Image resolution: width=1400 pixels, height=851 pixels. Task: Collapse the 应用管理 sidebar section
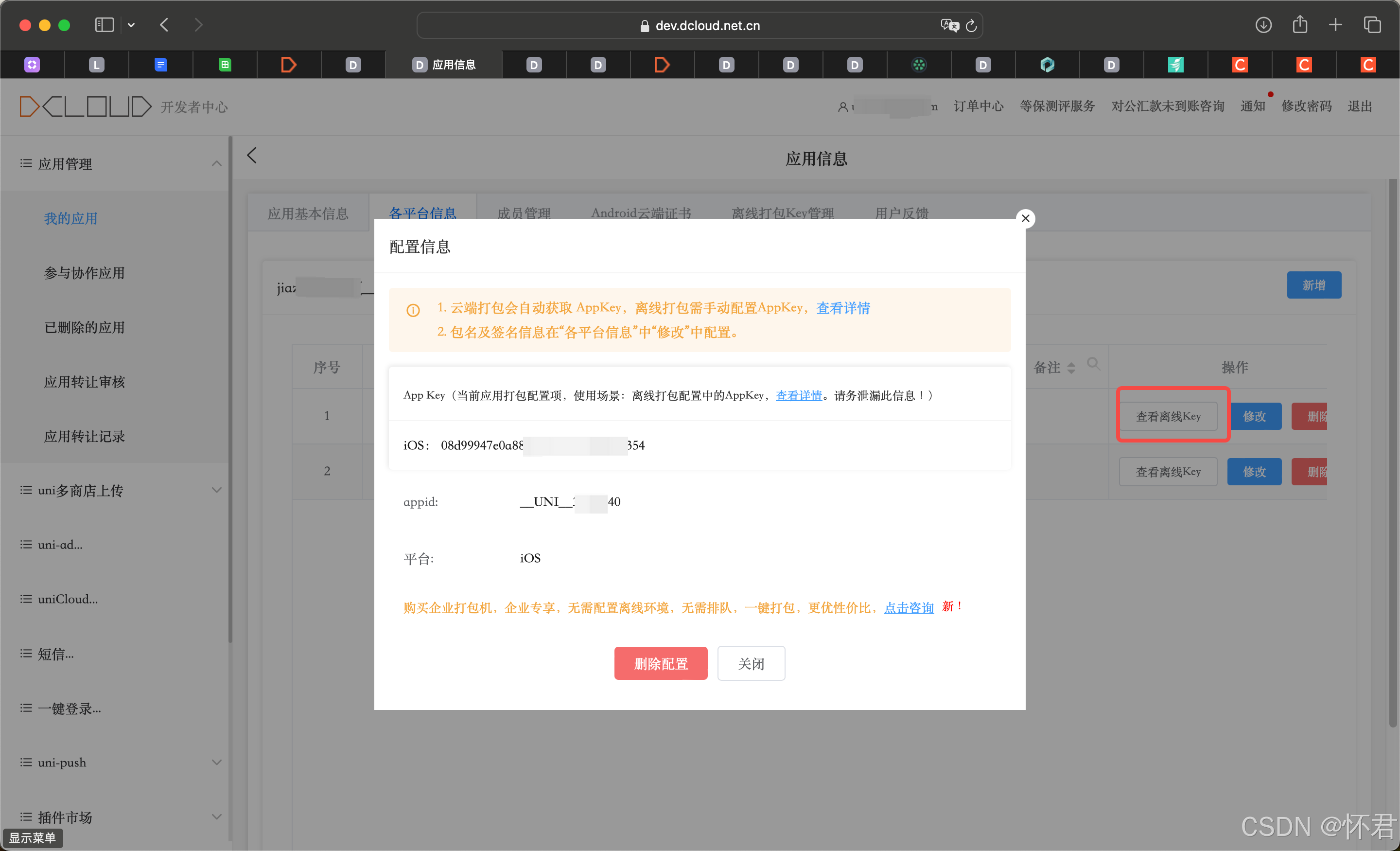216,164
